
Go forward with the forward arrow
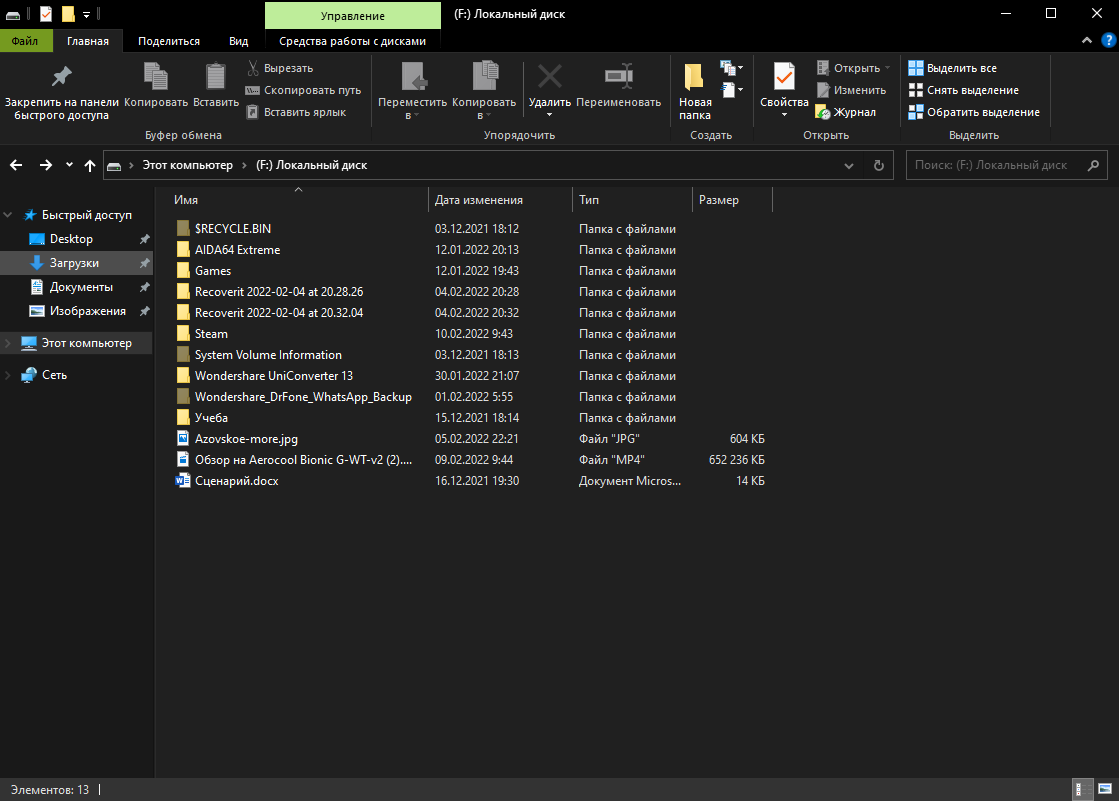click(x=46, y=166)
